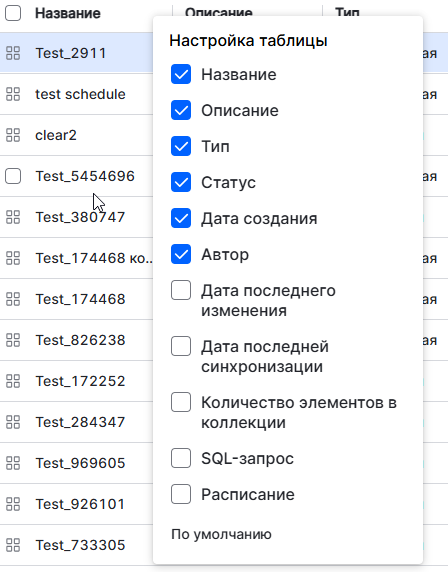The height and width of the screenshot is (572, 448).
Task: Tick the checkbox for Test_5454696 row
Action: [13, 176]
